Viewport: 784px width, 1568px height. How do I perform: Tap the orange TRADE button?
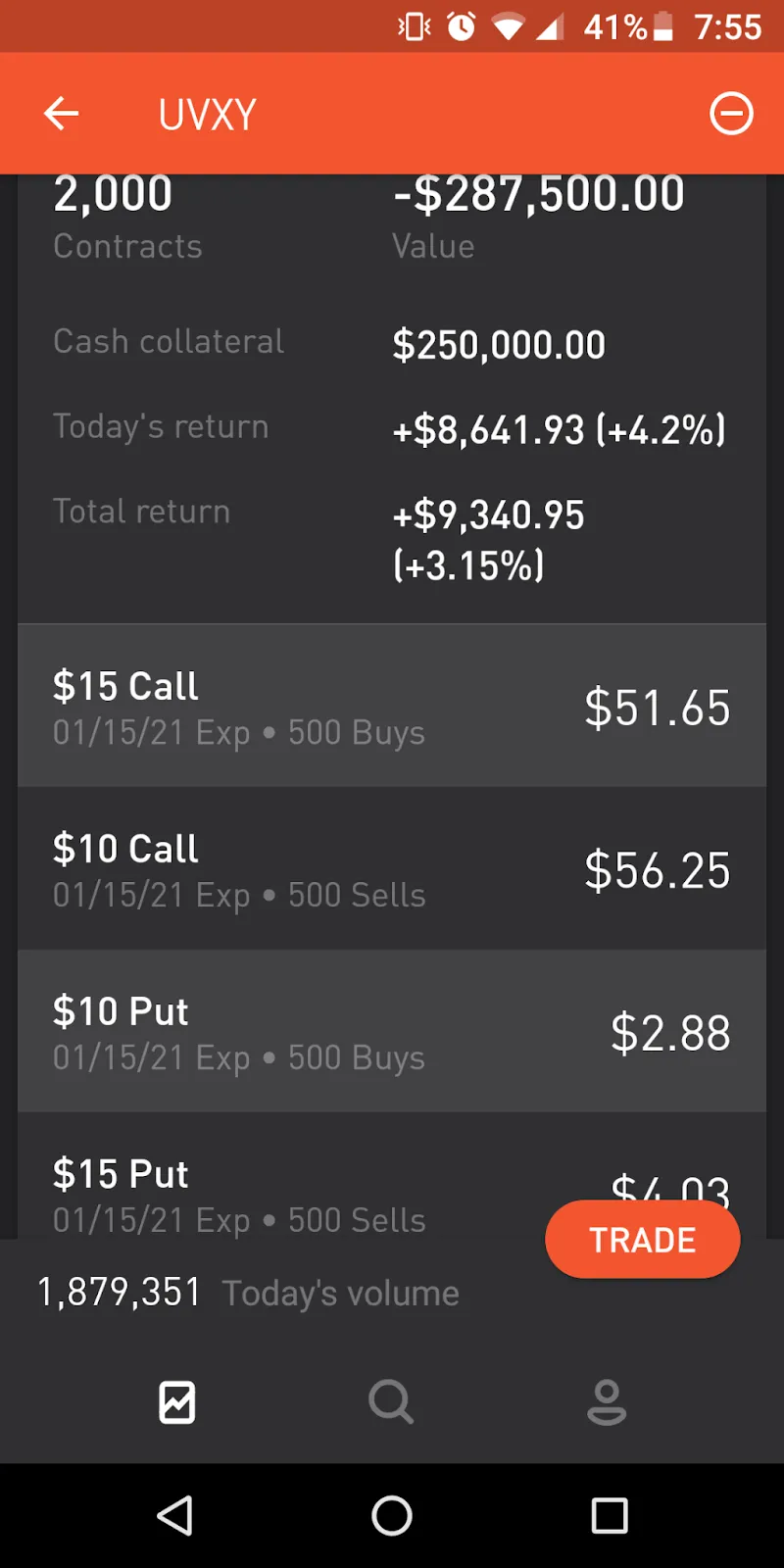coord(642,1240)
